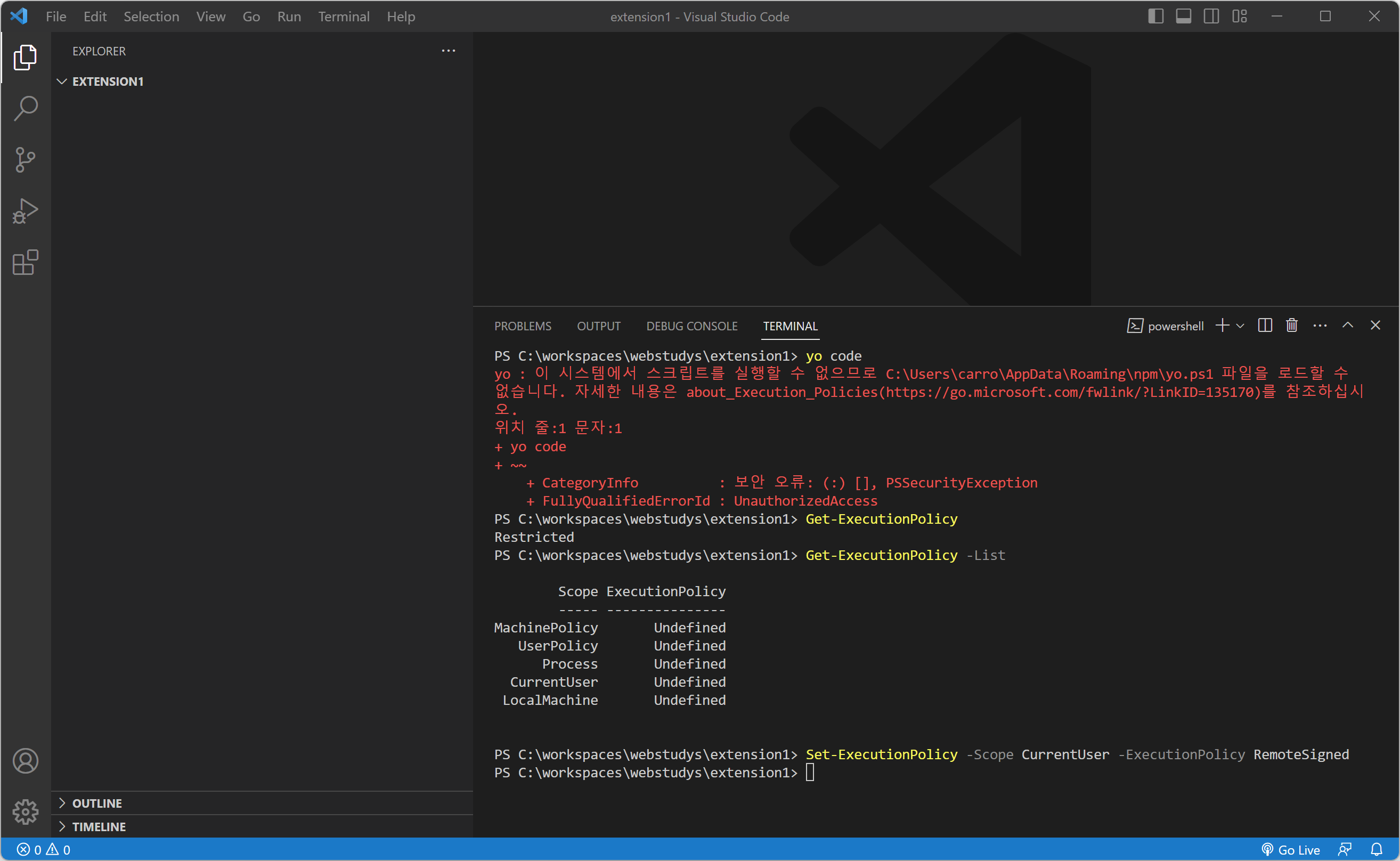This screenshot has height=861, width=1400.
Task: Toggle the secondary side bar layout button
Action: (1211, 17)
